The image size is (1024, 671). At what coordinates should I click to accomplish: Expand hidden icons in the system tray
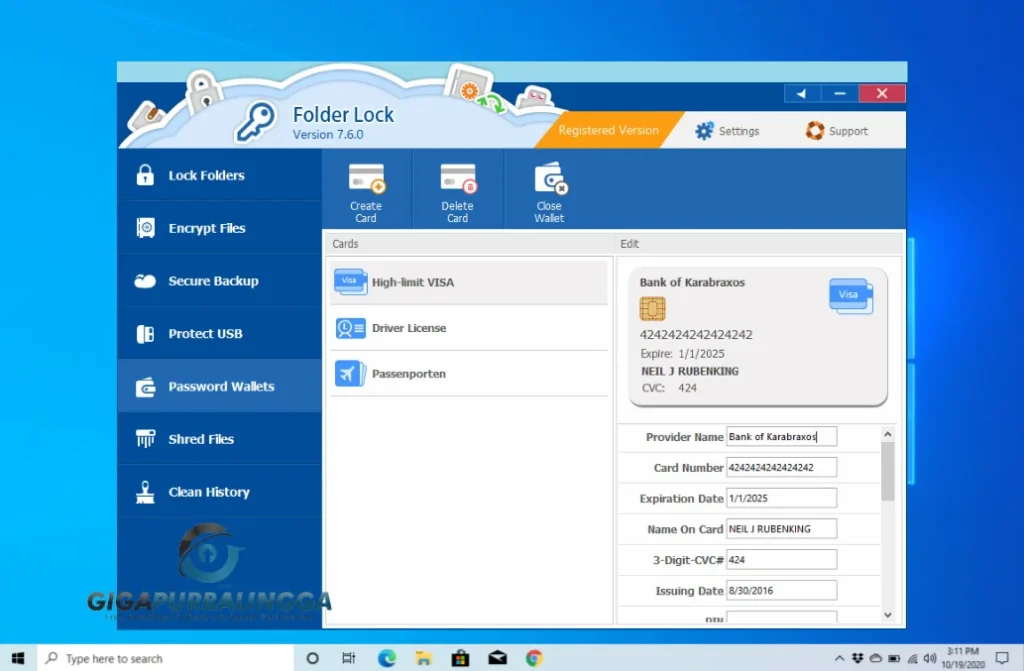840,658
